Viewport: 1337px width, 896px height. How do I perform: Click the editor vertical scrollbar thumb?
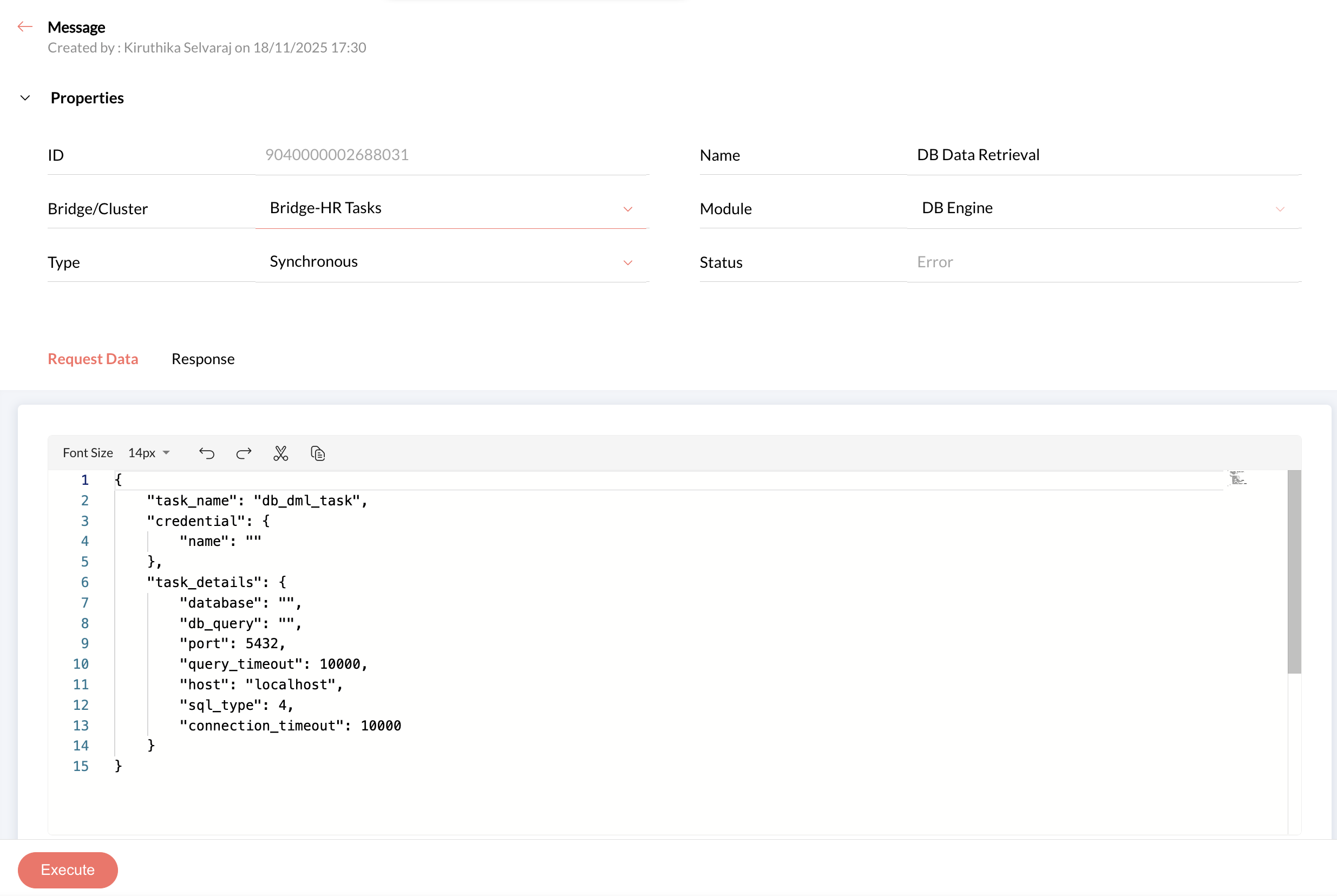point(1294,571)
